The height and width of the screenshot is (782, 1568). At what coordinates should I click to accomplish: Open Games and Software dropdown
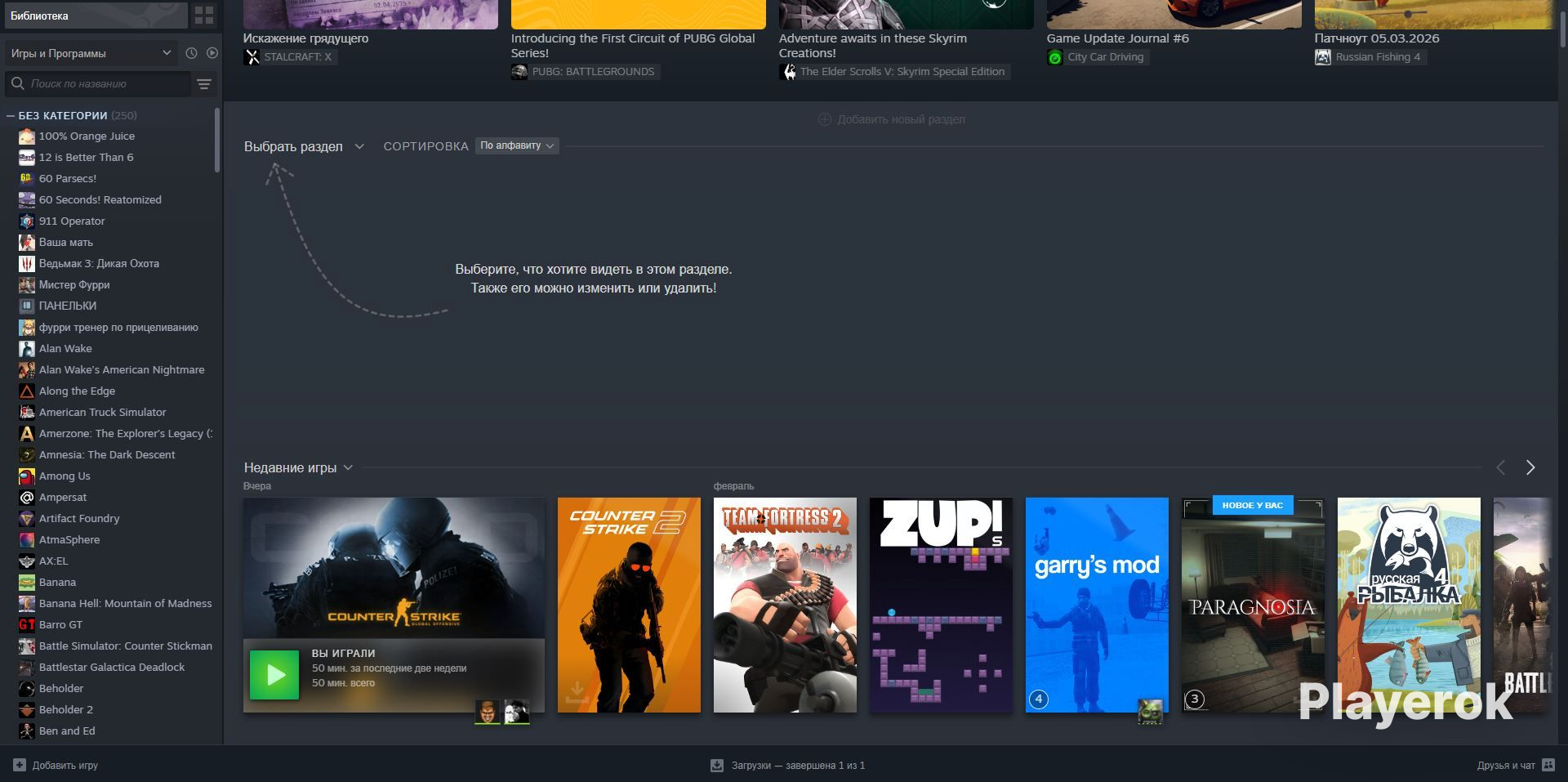(x=91, y=53)
